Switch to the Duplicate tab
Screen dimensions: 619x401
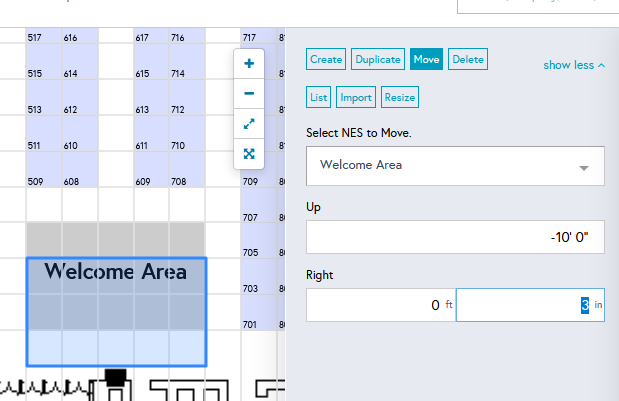378,60
